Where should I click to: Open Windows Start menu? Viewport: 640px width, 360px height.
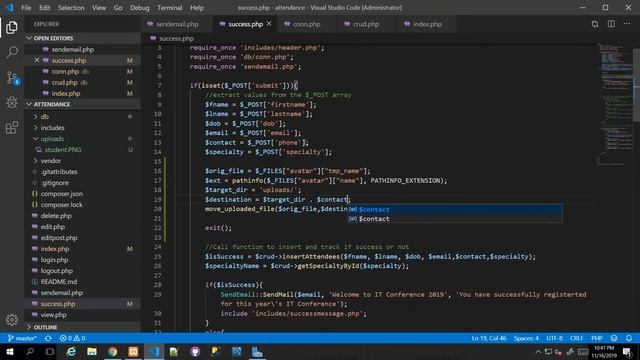[x=10, y=351]
